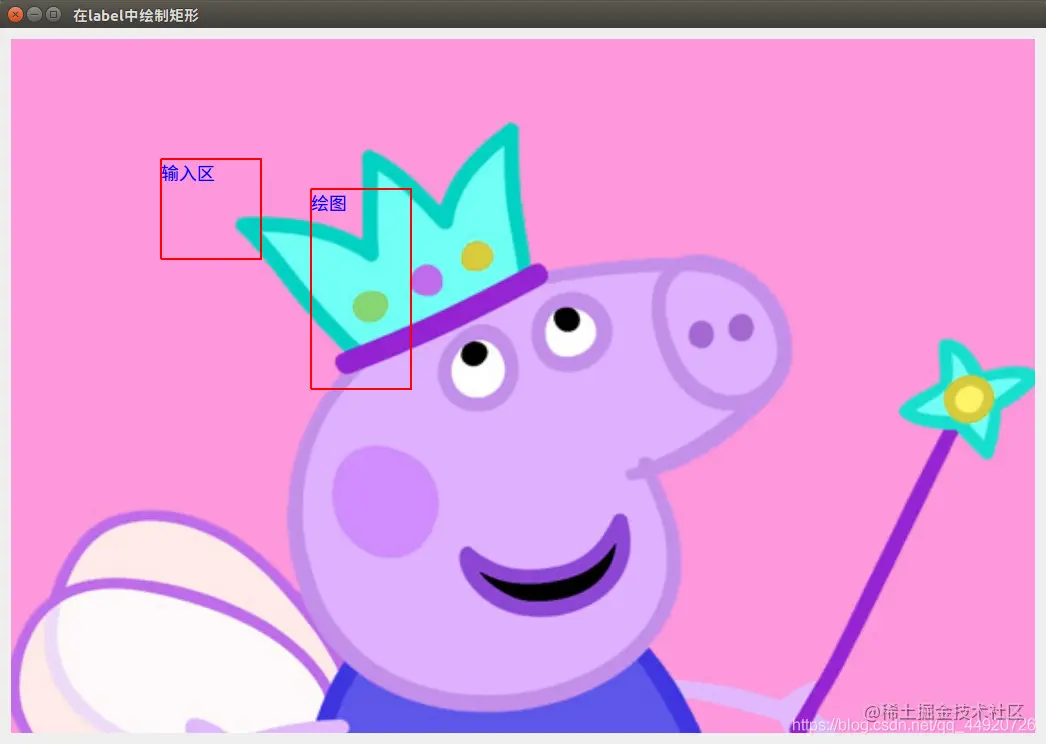
Task: Minimize the window with title bar button
Action: (35, 14)
